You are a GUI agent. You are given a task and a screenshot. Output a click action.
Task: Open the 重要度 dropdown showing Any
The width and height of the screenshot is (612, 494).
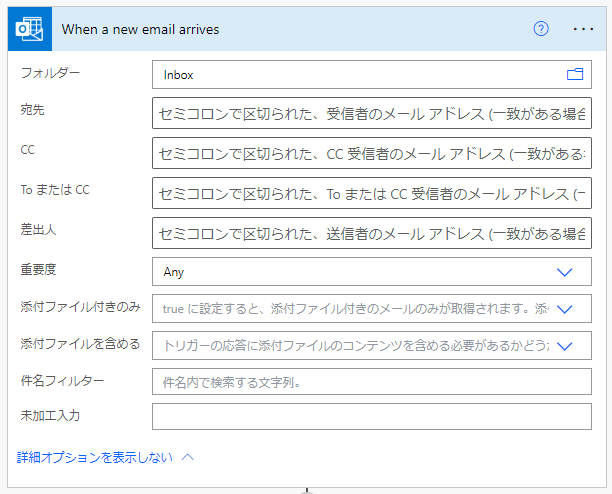pos(350,271)
